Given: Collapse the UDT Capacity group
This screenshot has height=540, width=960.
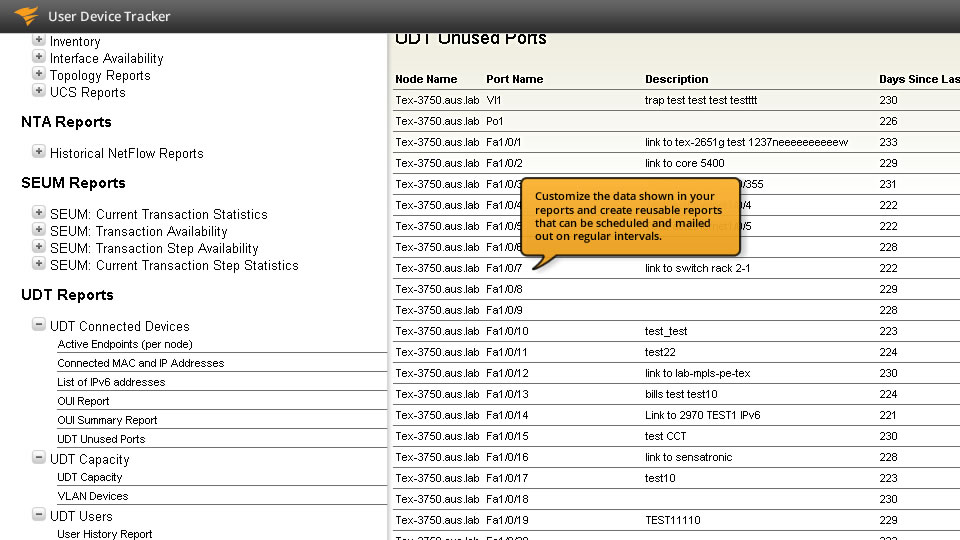Looking at the screenshot, I should tap(39, 457).
